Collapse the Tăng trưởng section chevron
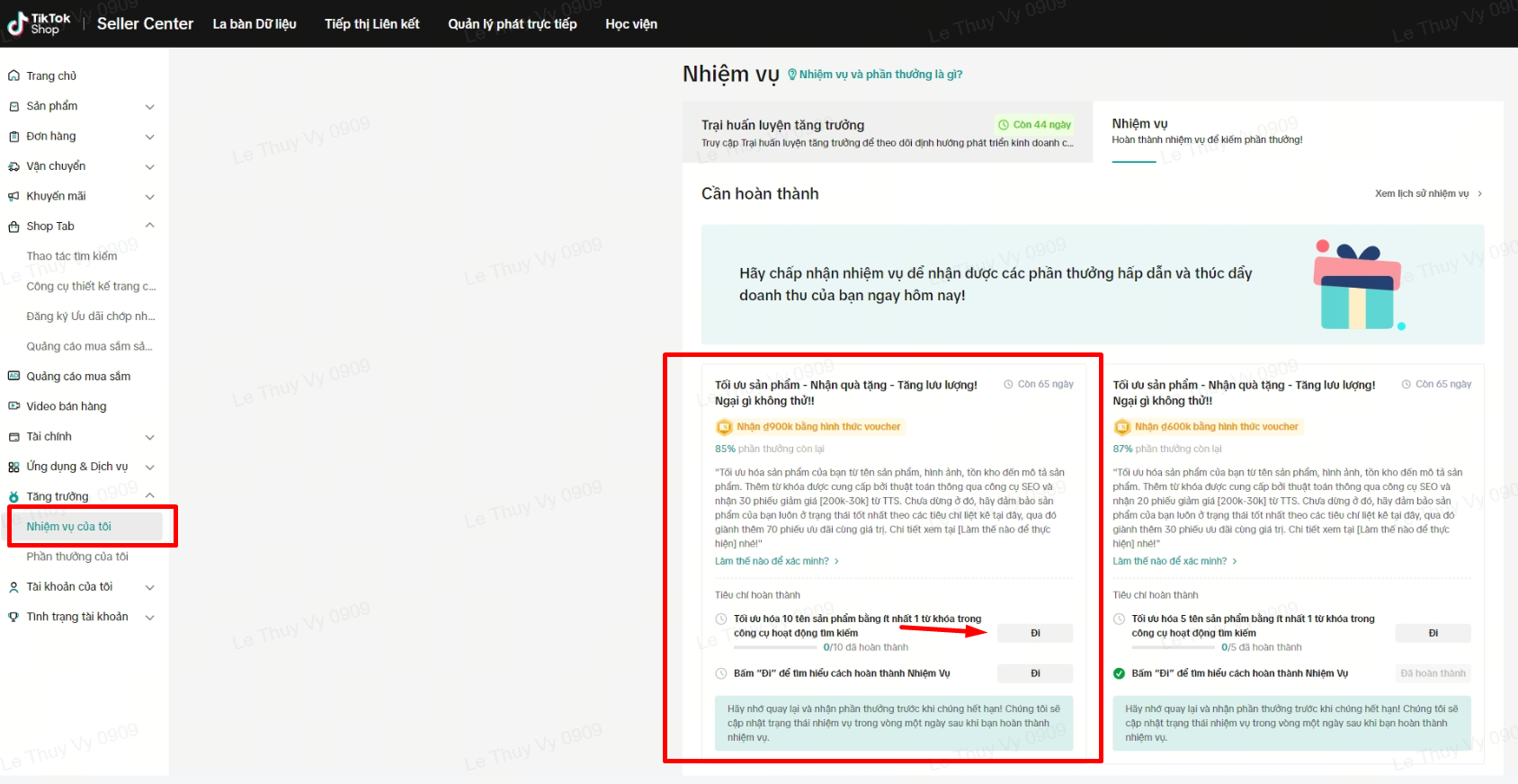 (x=150, y=496)
